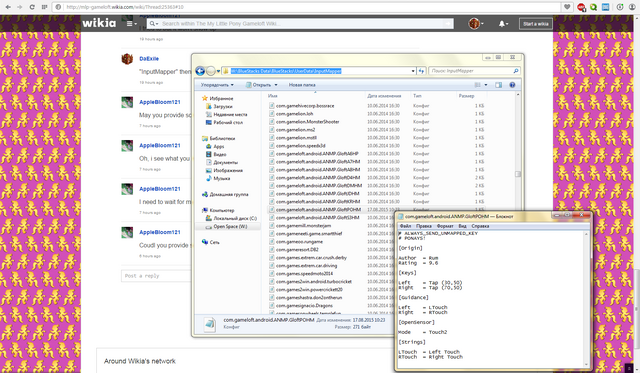Open the Упорядочить menu in Explorer

(x=217, y=85)
